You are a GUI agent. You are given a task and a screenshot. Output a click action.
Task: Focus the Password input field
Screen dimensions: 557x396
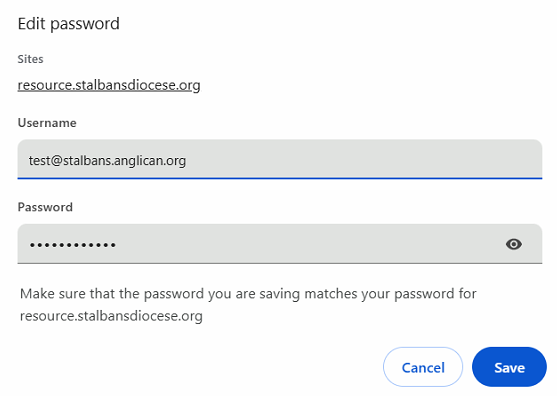click(280, 244)
